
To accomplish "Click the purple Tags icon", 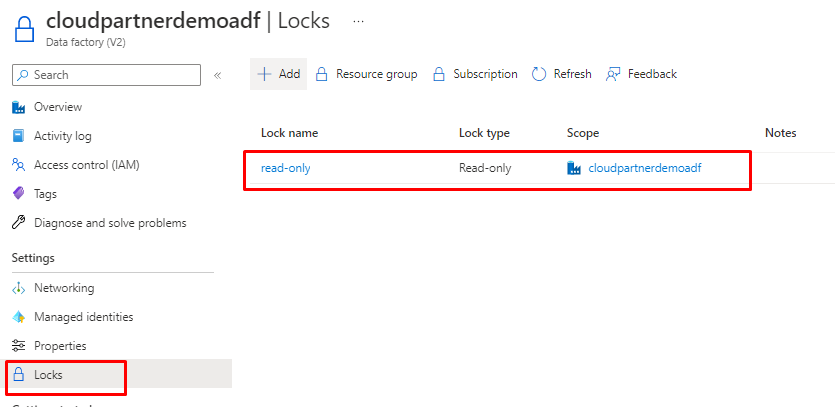I will (x=18, y=194).
